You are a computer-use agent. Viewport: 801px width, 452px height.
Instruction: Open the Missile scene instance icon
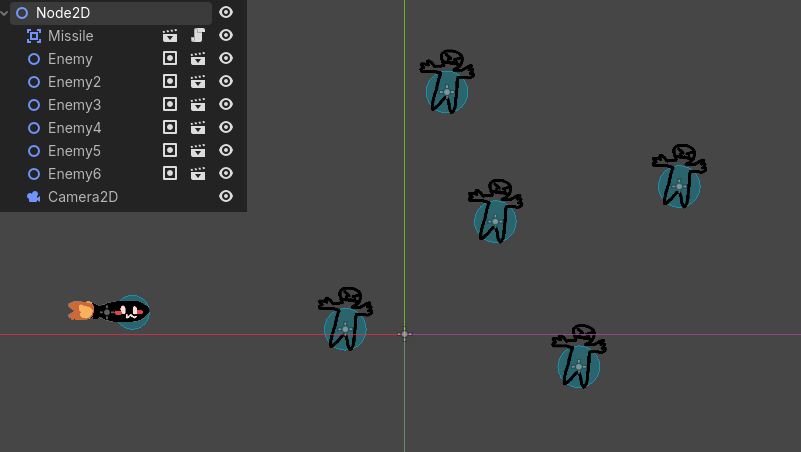pos(170,36)
